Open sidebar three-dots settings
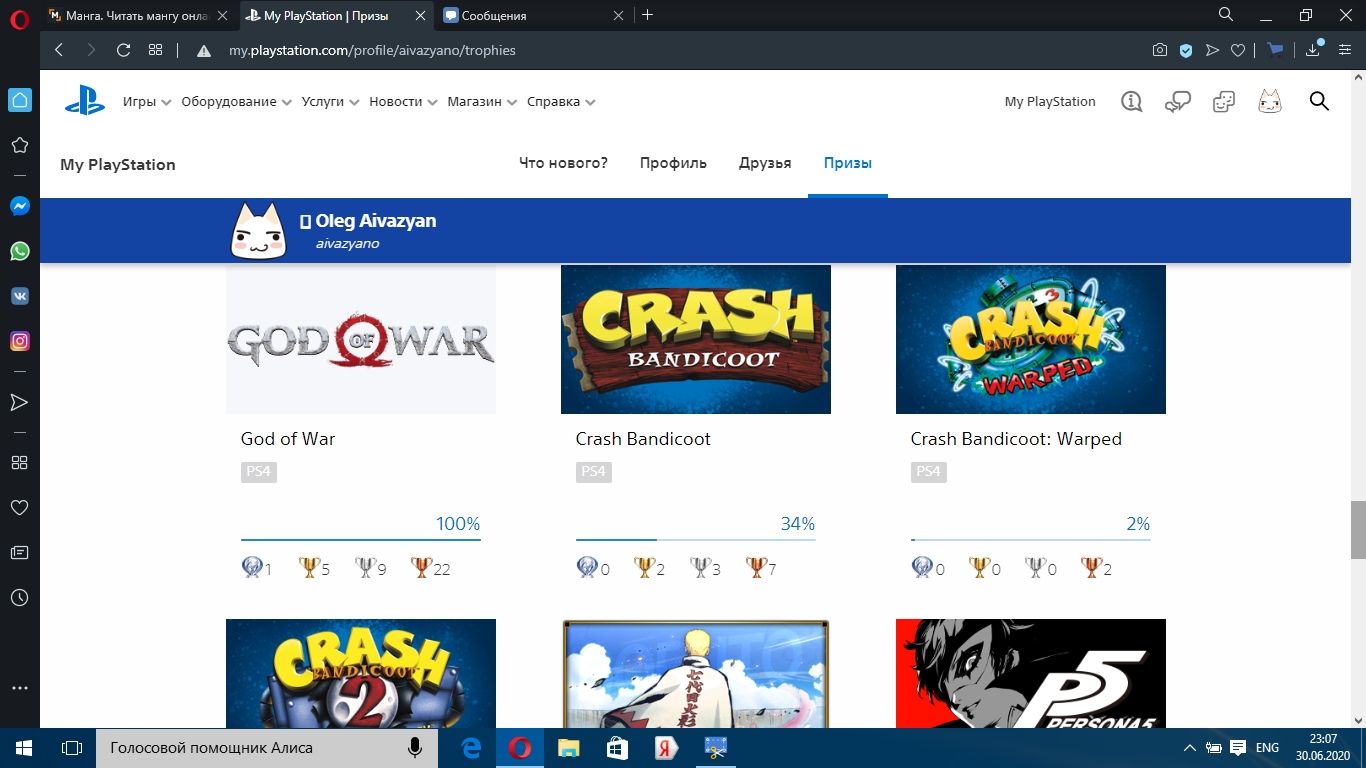This screenshot has height=768, width=1366. (x=19, y=688)
